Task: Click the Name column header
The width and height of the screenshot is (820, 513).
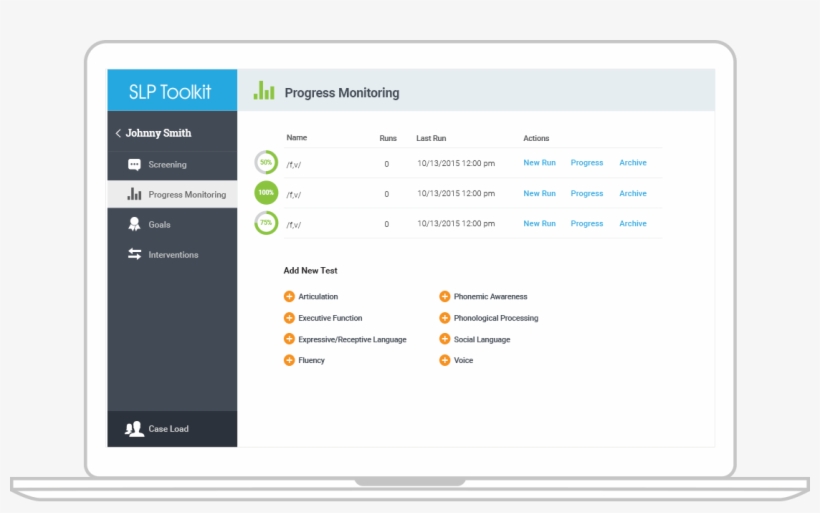Action: [x=297, y=138]
